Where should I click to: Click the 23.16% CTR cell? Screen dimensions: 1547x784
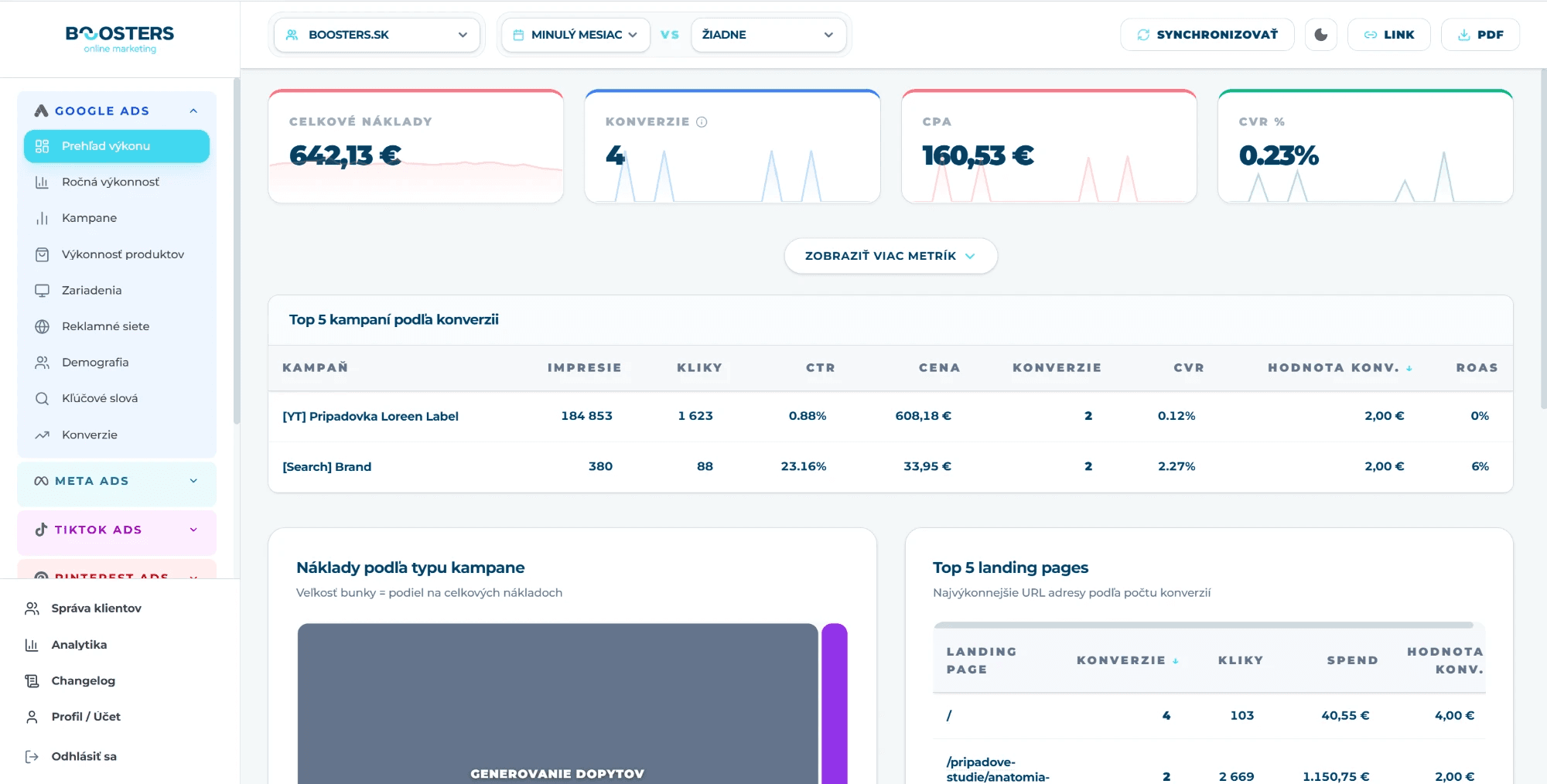click(x=803, y=467)
